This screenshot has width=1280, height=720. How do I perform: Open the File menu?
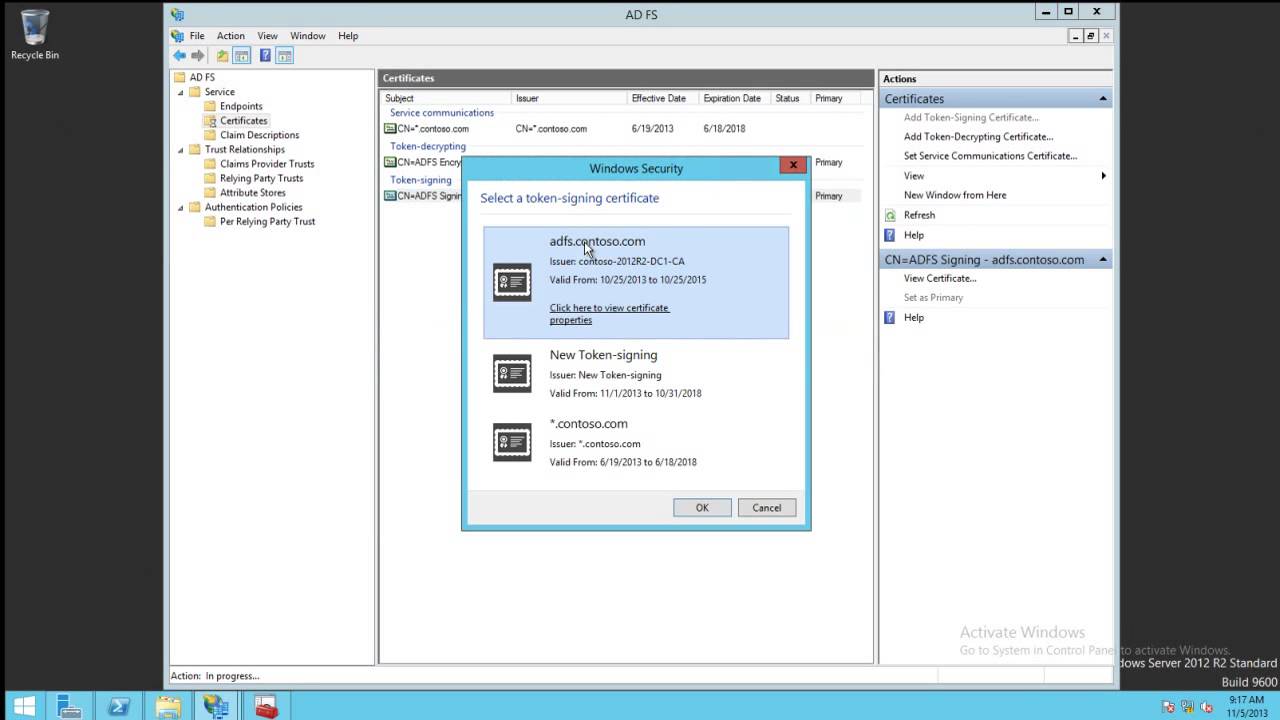point(197,36)
